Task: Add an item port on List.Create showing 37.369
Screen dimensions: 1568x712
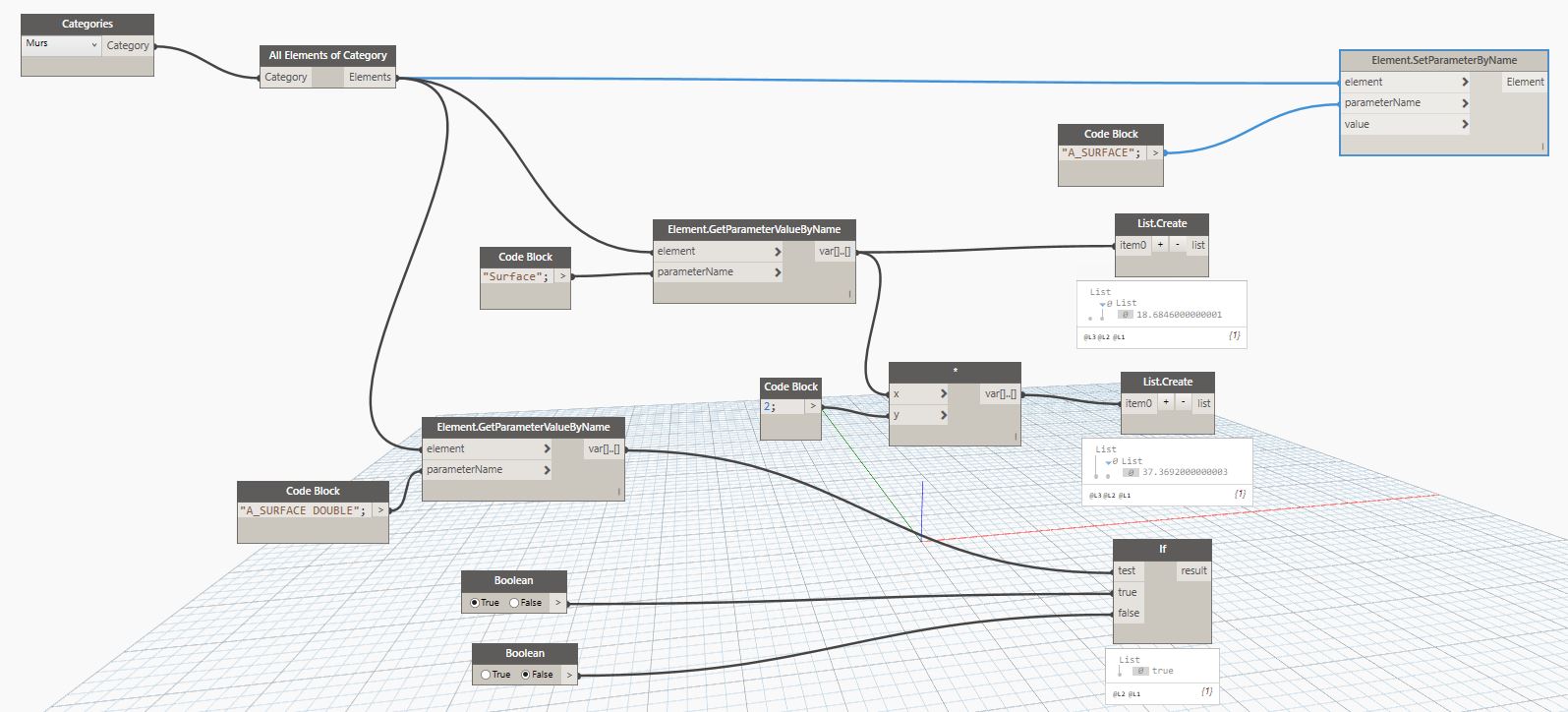Action: (1166, 403)
